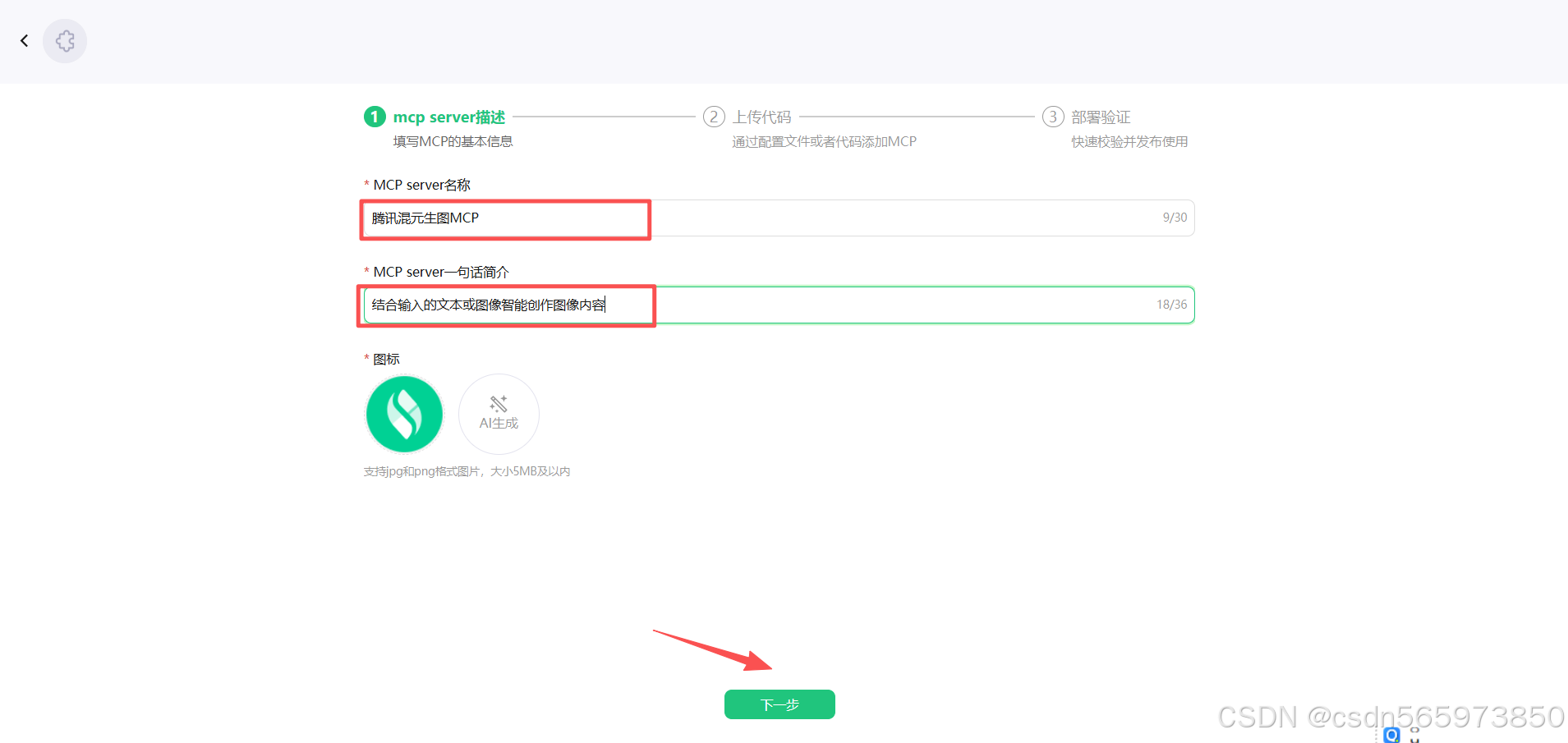Click the 下一步 button
Screen dimensions: 1568x743
click(x=779, y=704)
